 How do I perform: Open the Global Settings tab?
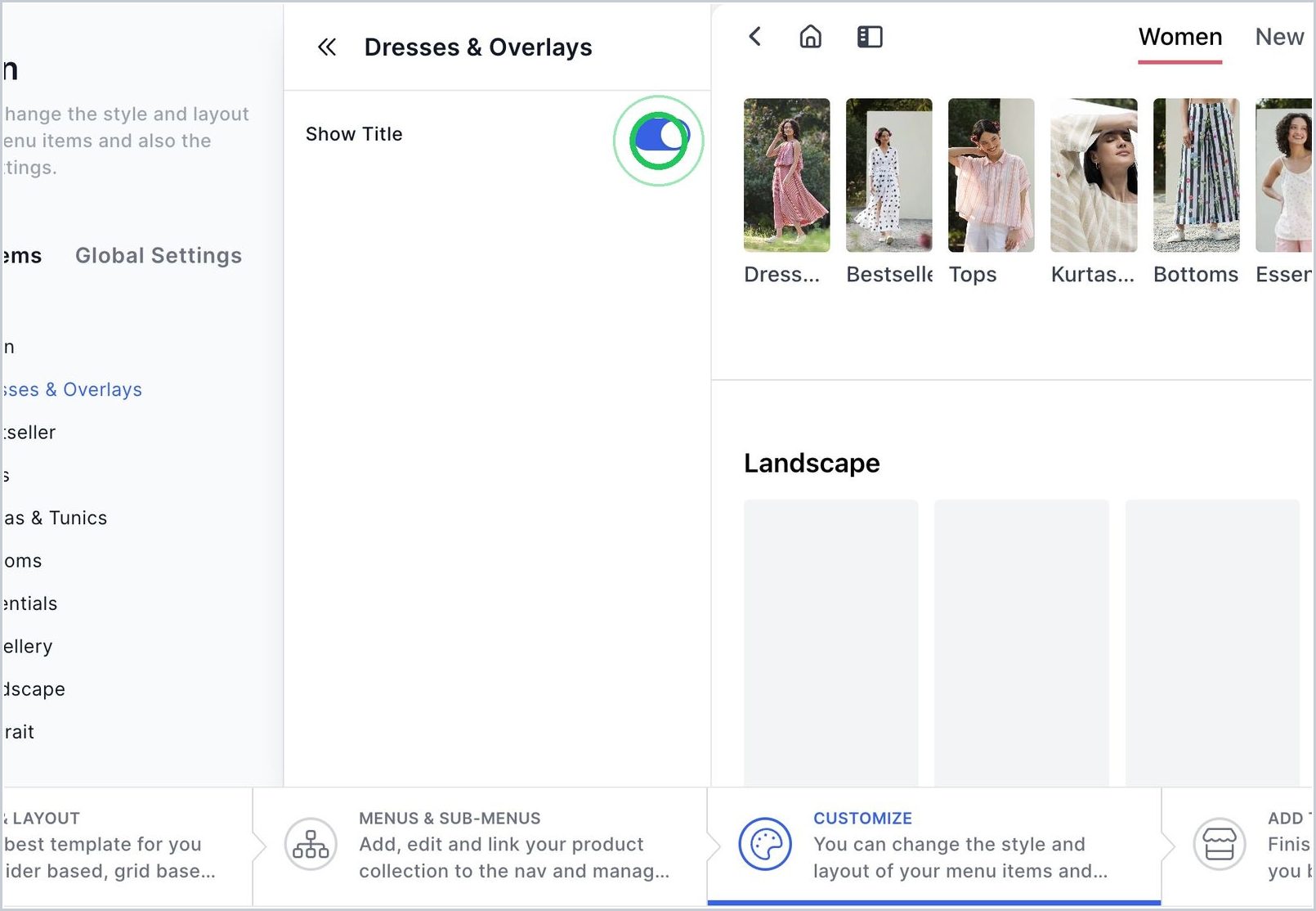point(159,256)
